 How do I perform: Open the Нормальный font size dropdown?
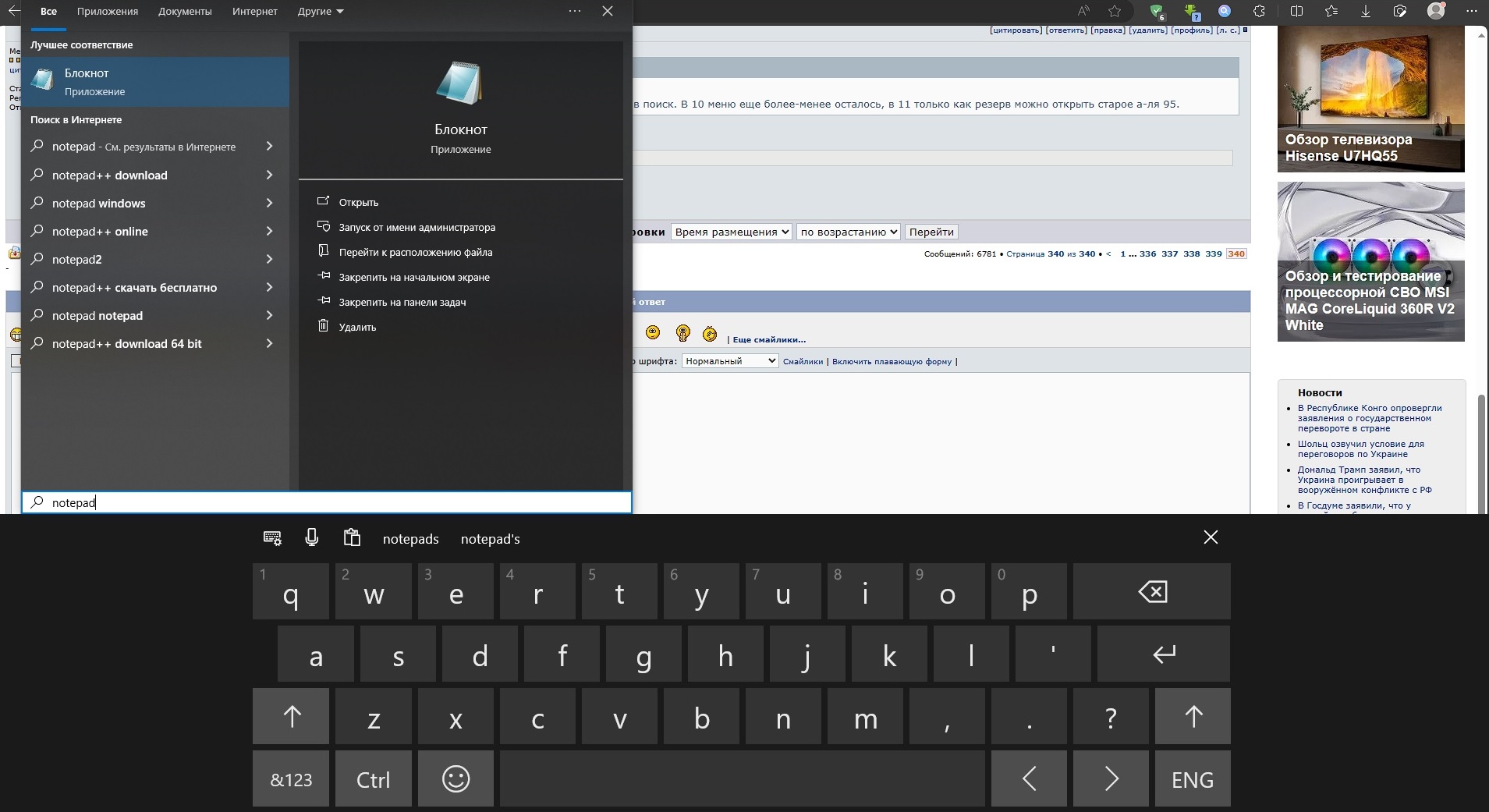coord(730,361)
